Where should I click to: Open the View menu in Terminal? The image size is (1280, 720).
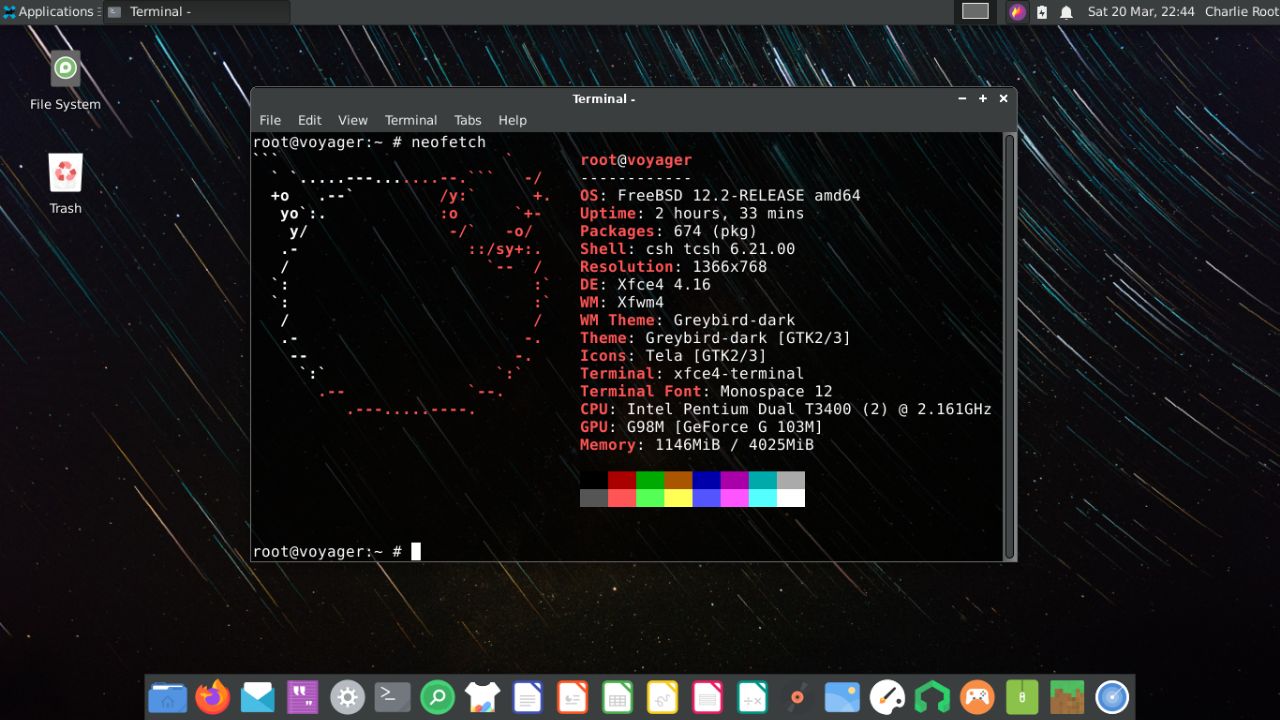point(353,120)
